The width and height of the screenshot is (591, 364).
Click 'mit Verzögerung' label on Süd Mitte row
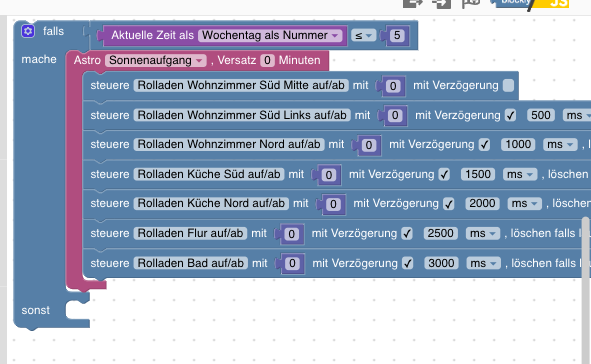(456, 86)
